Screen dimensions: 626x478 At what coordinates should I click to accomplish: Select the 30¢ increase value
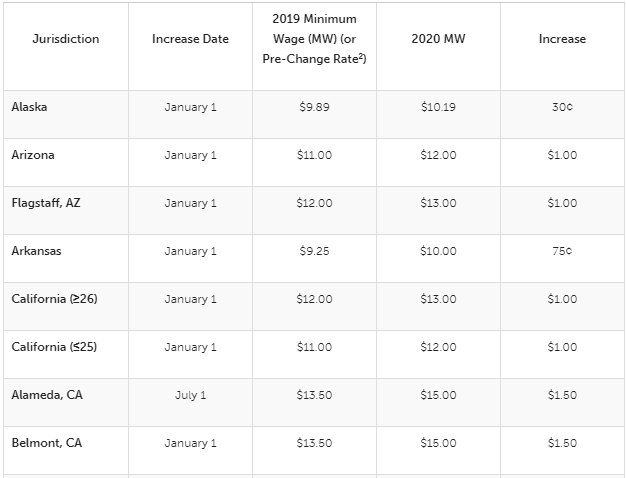tap(562, 107)
